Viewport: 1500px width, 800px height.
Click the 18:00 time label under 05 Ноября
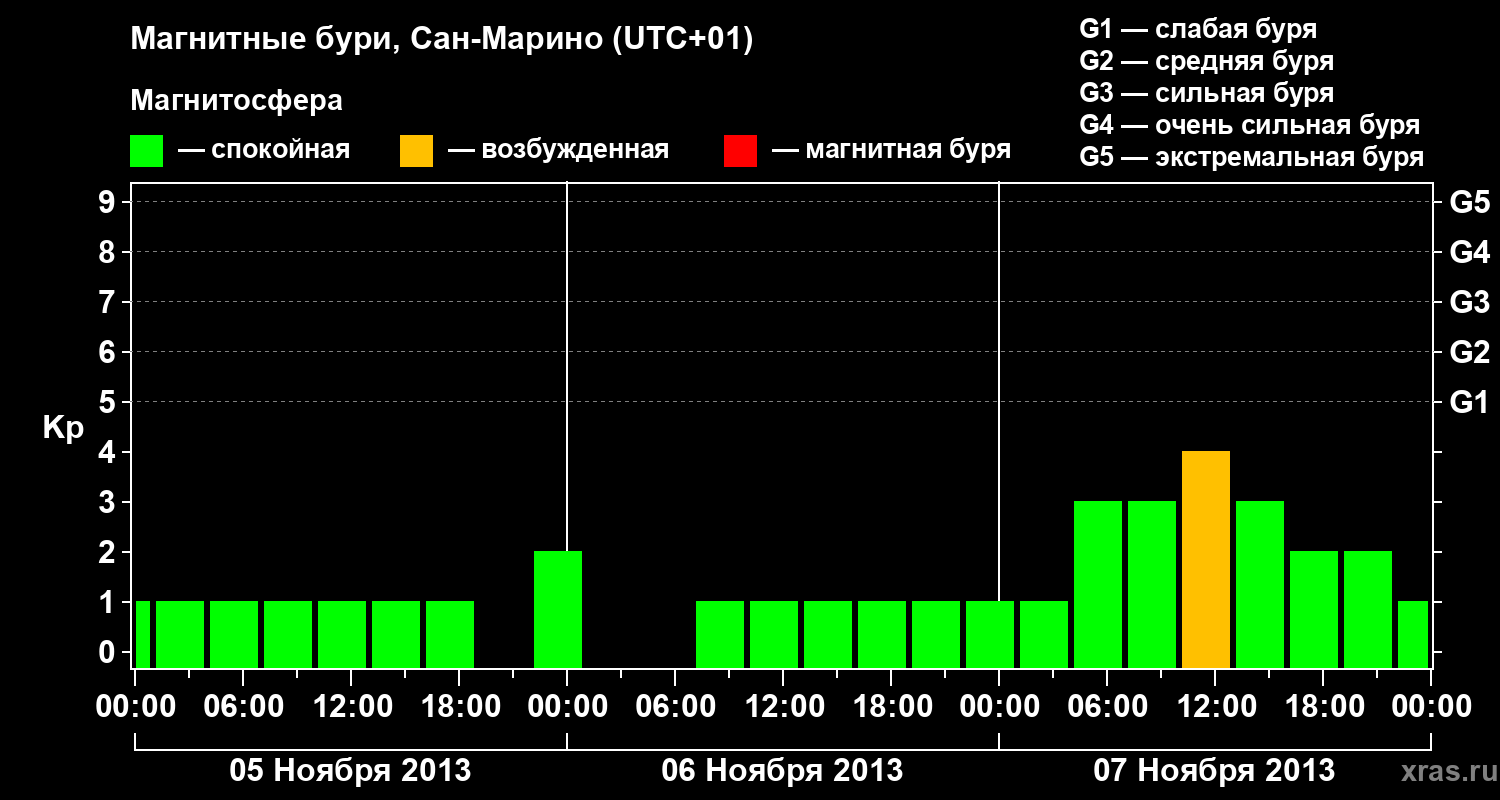click(x=459, y=707)
